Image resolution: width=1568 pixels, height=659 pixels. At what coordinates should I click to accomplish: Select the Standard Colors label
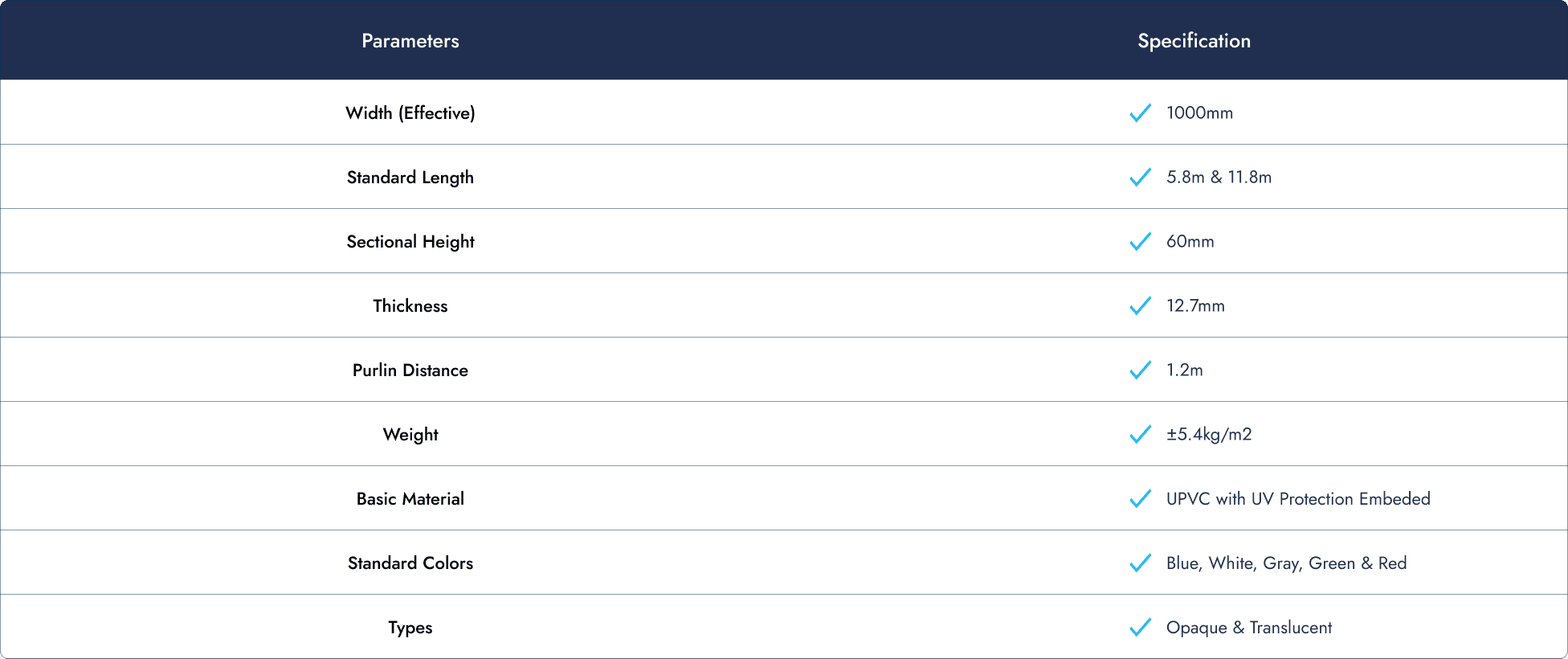click(410, 563)
